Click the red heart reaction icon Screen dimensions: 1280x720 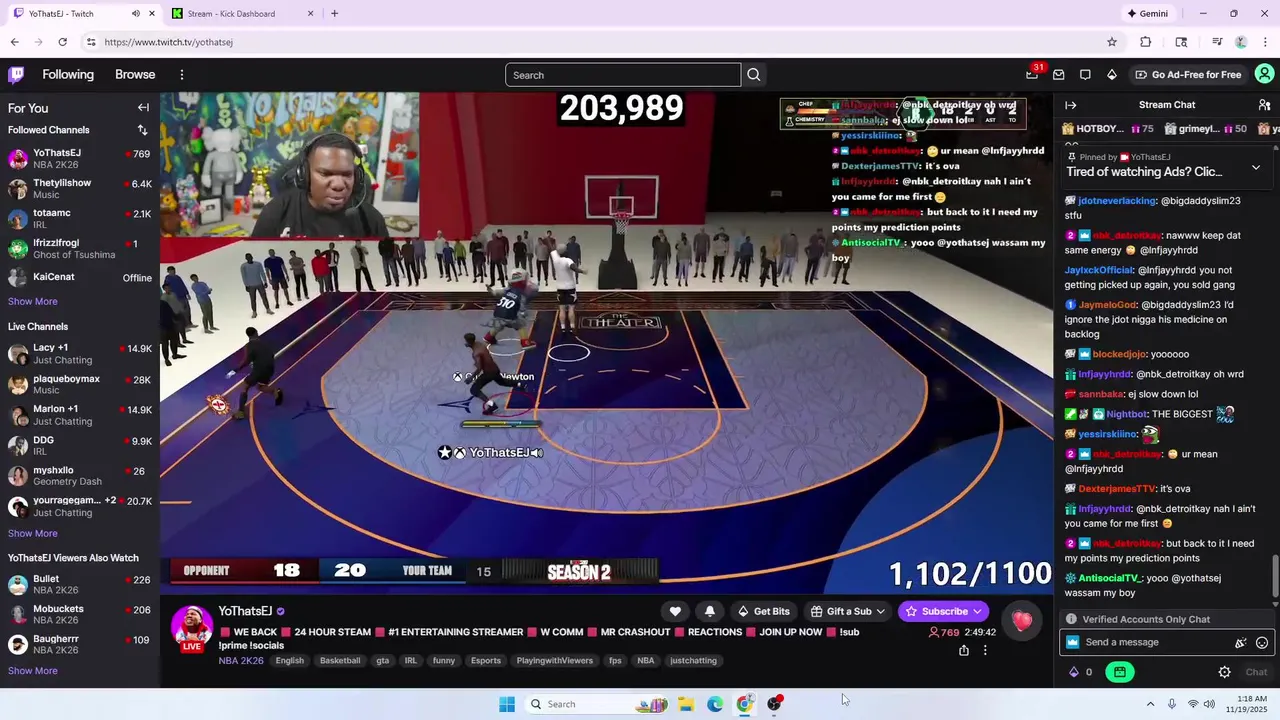pos(1021,621)
